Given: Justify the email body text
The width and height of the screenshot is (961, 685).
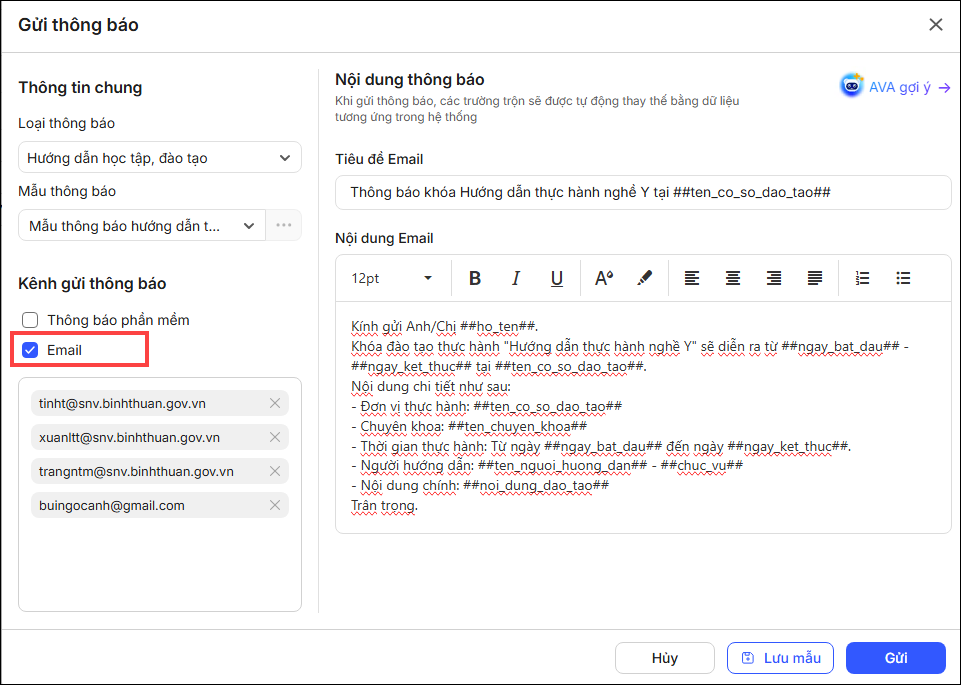Looking at the screenshot, I should [x=815, y=279].
